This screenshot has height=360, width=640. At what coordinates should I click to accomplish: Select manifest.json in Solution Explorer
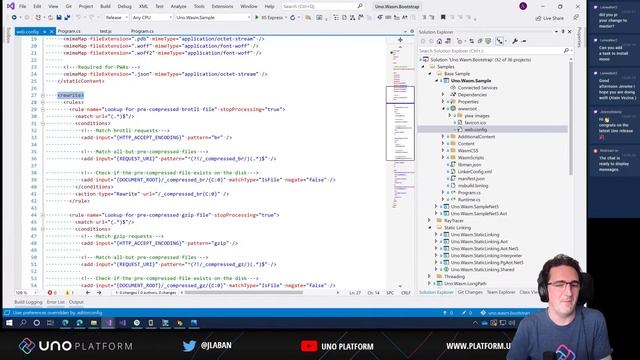pos(471,179)
